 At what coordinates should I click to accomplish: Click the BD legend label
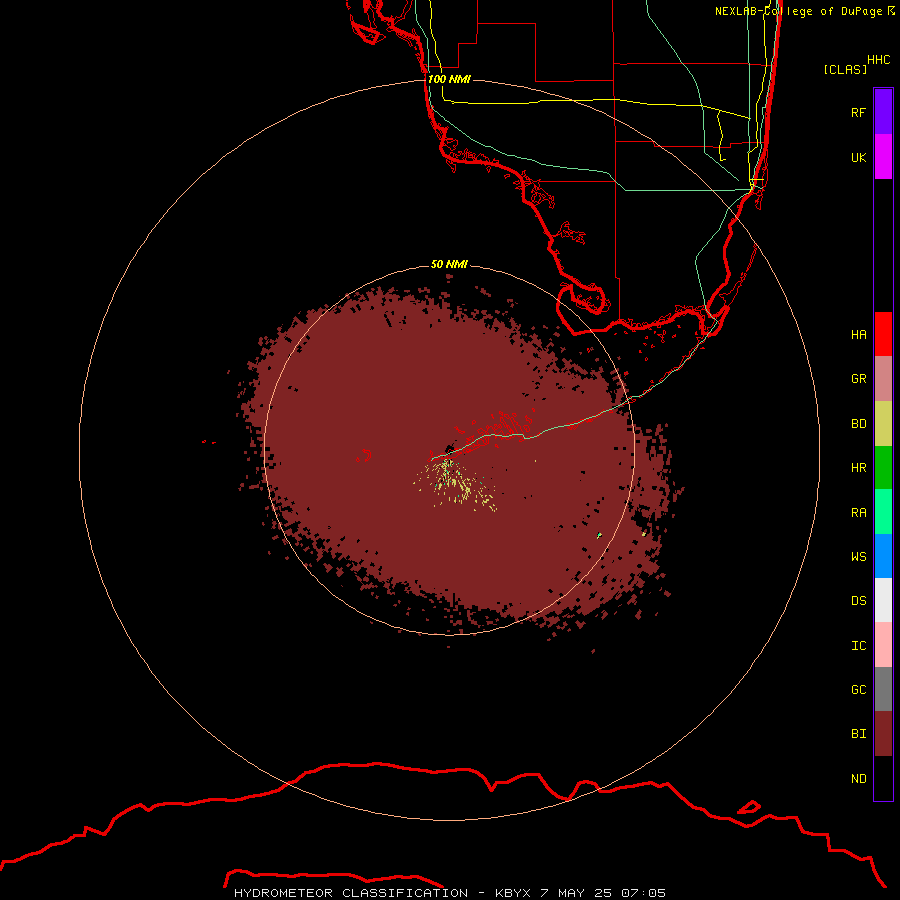click(858, 424)
